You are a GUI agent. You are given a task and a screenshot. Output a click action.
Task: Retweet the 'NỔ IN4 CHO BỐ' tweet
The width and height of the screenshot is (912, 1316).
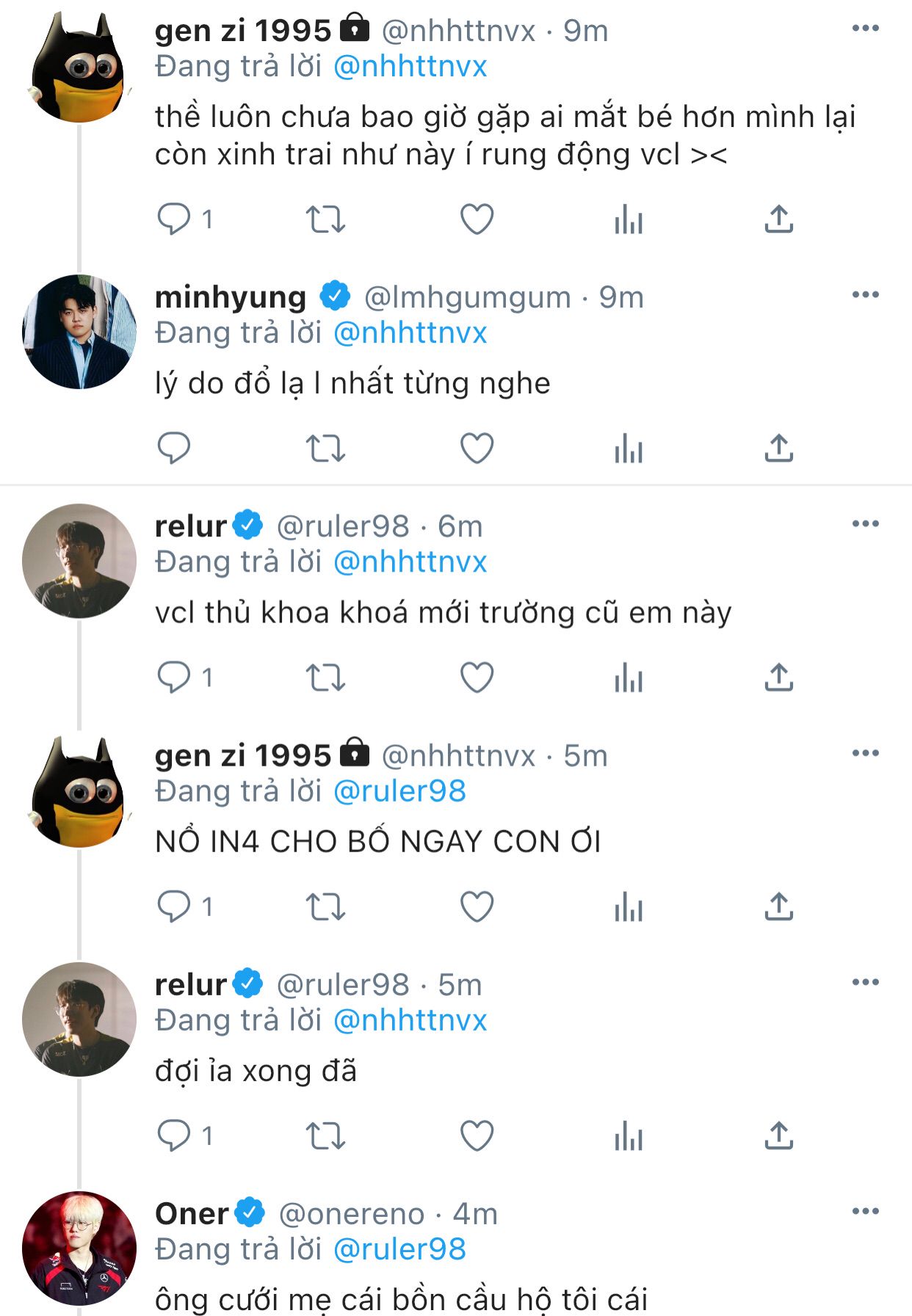coord(325,906)
